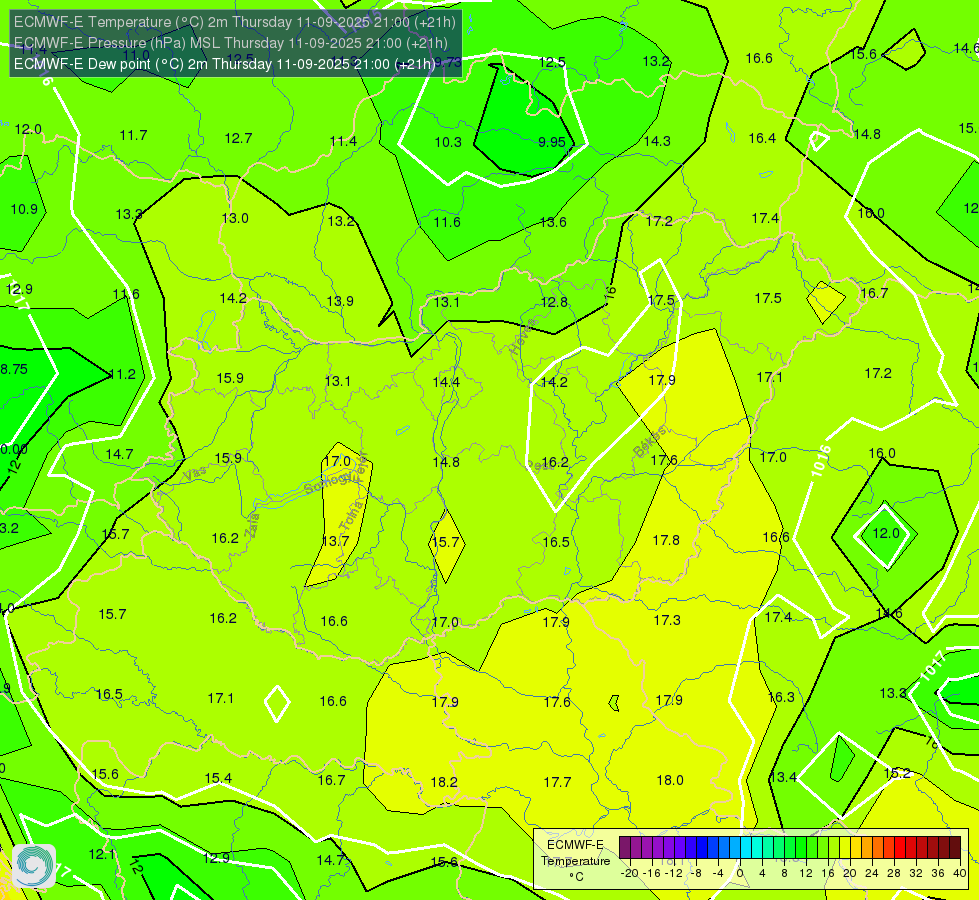Viewport: 979px width, 900px height.
Task: Click the 16.4 temperature value
Action: click(762, 138)
